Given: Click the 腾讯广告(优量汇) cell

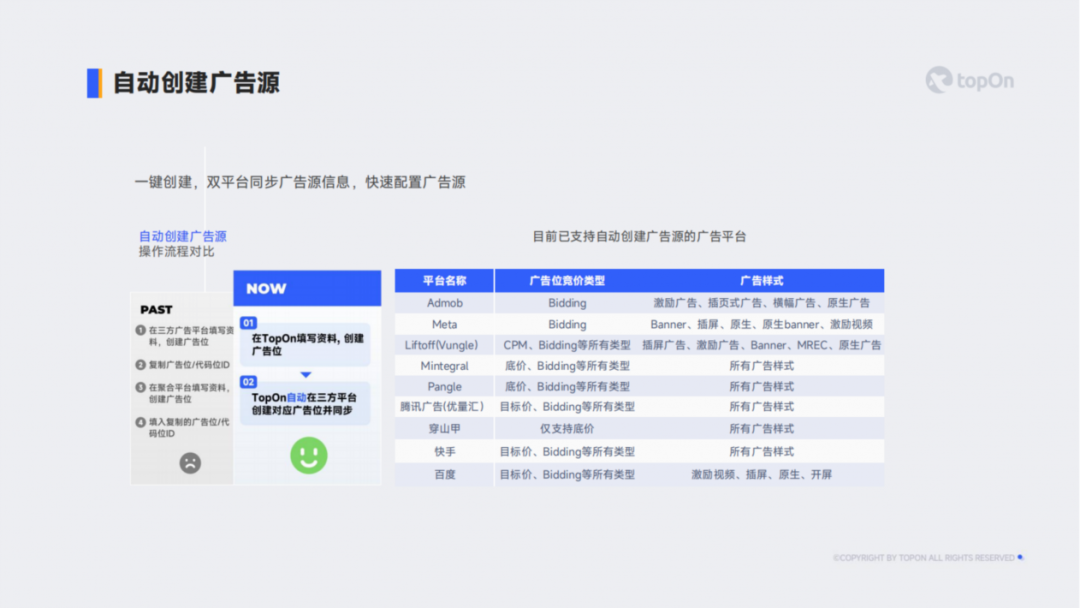Looking at the screenshot, I should [442, 407].
